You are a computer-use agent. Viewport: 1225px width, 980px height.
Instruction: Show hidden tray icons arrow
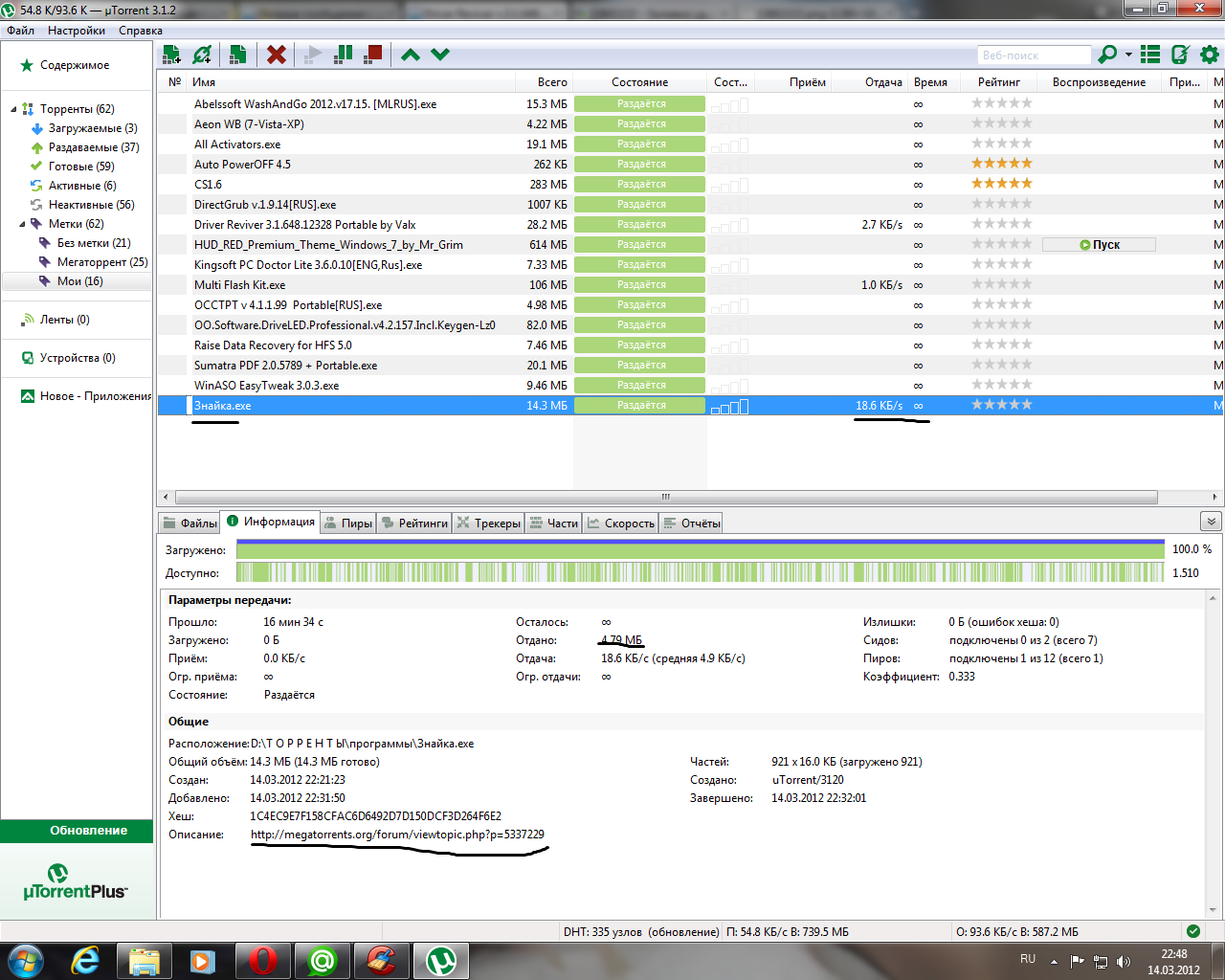[1054, 961]
